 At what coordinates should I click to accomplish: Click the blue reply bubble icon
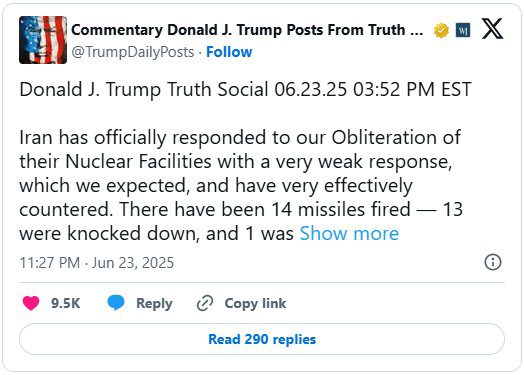click(x=116, y=303)
